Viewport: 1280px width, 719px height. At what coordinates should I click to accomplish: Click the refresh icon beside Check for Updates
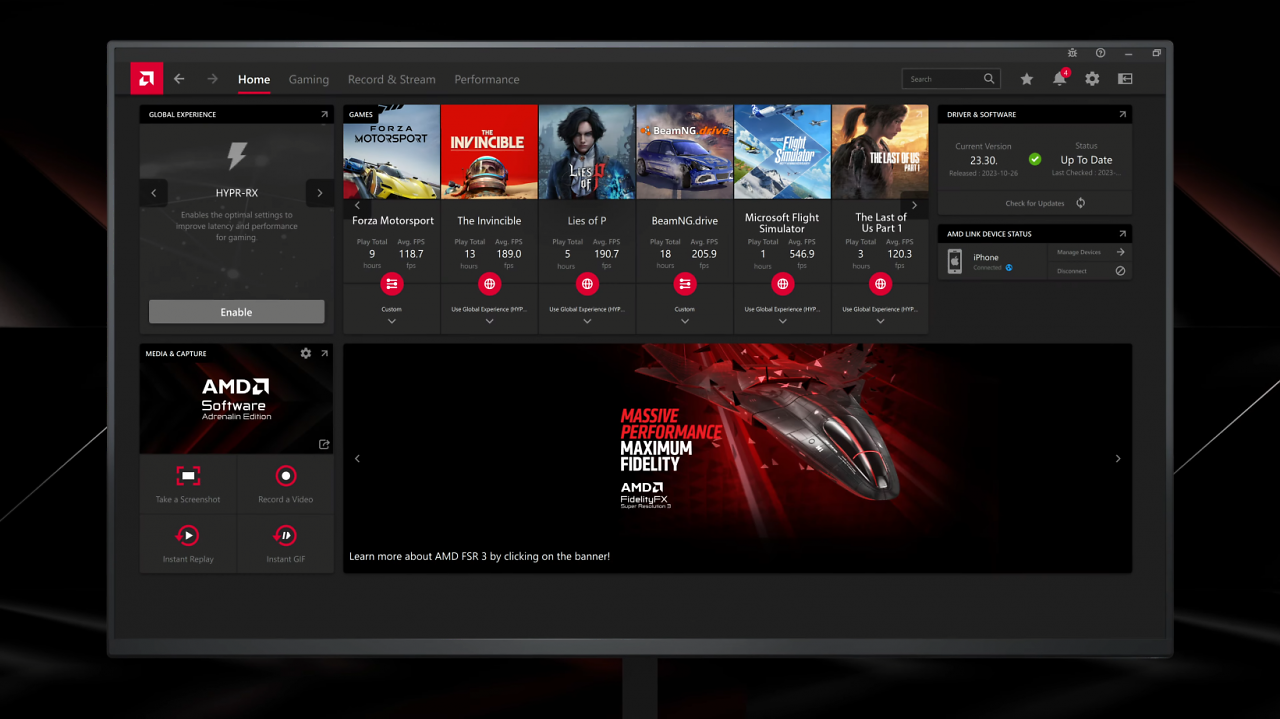(x=1080, y=203)
